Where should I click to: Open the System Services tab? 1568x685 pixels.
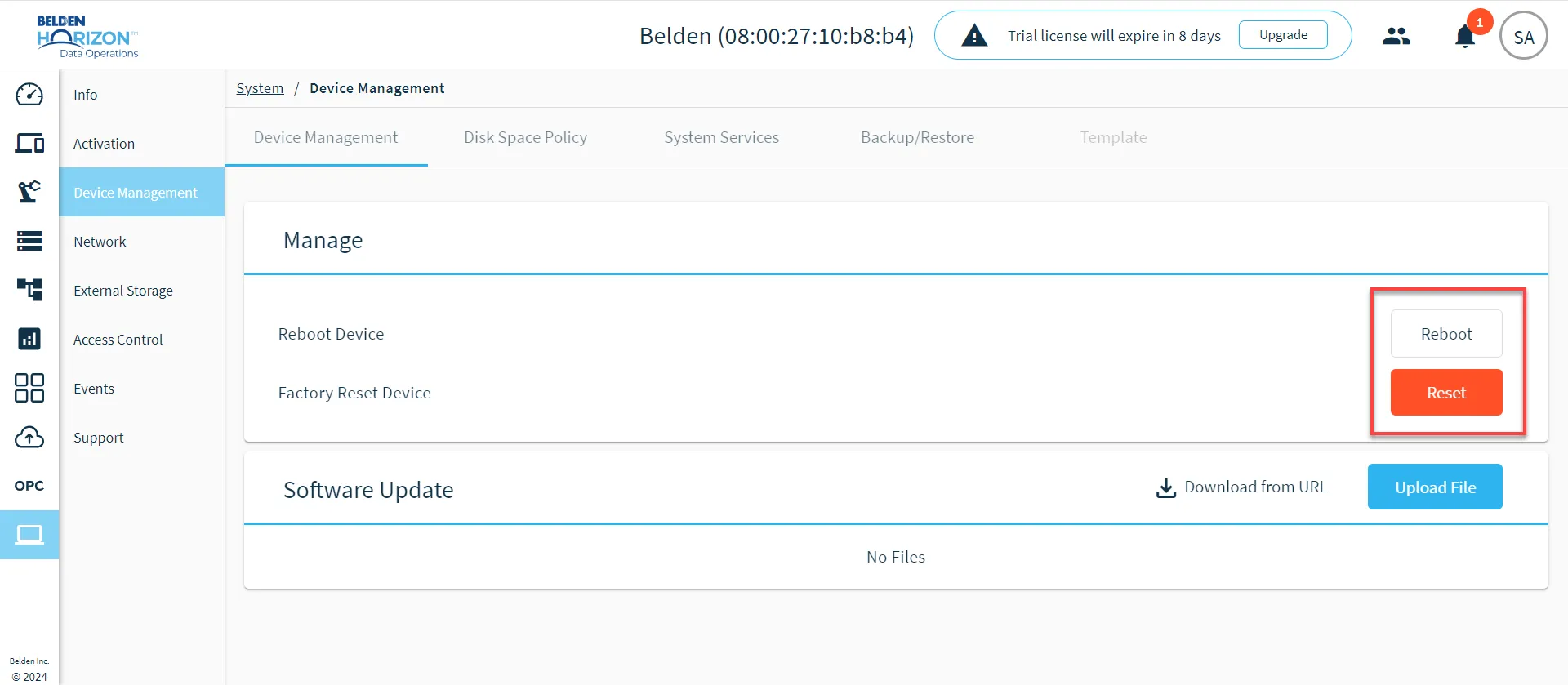click(x=722, y=137)
